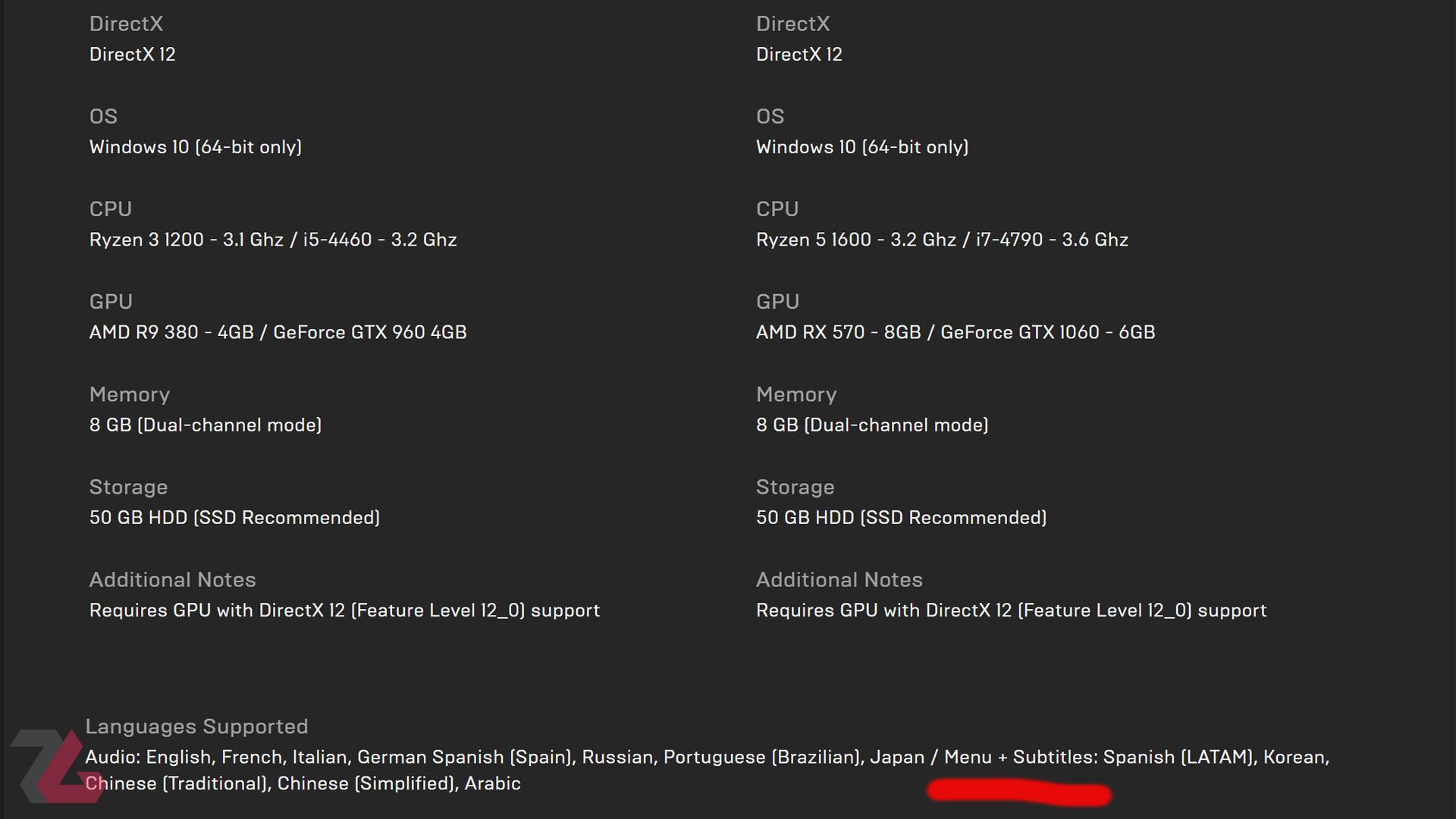
Task: Click the AMD RX 570 GPU requirement
Action: pos(955,332)
